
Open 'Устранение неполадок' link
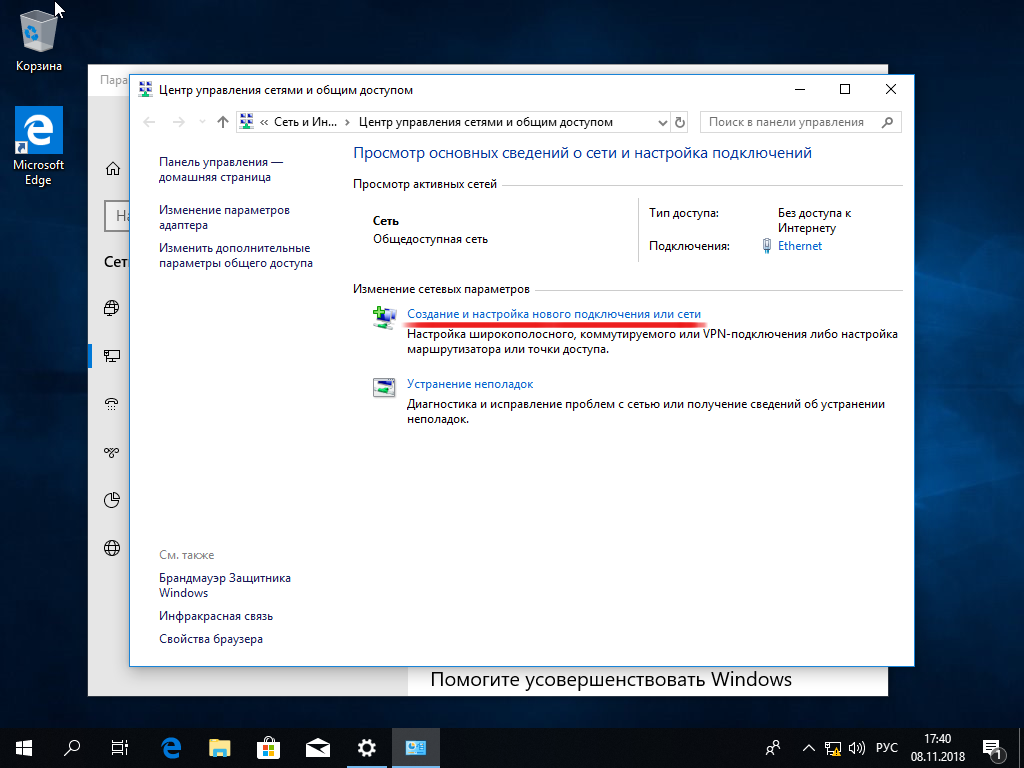(470, 384)
